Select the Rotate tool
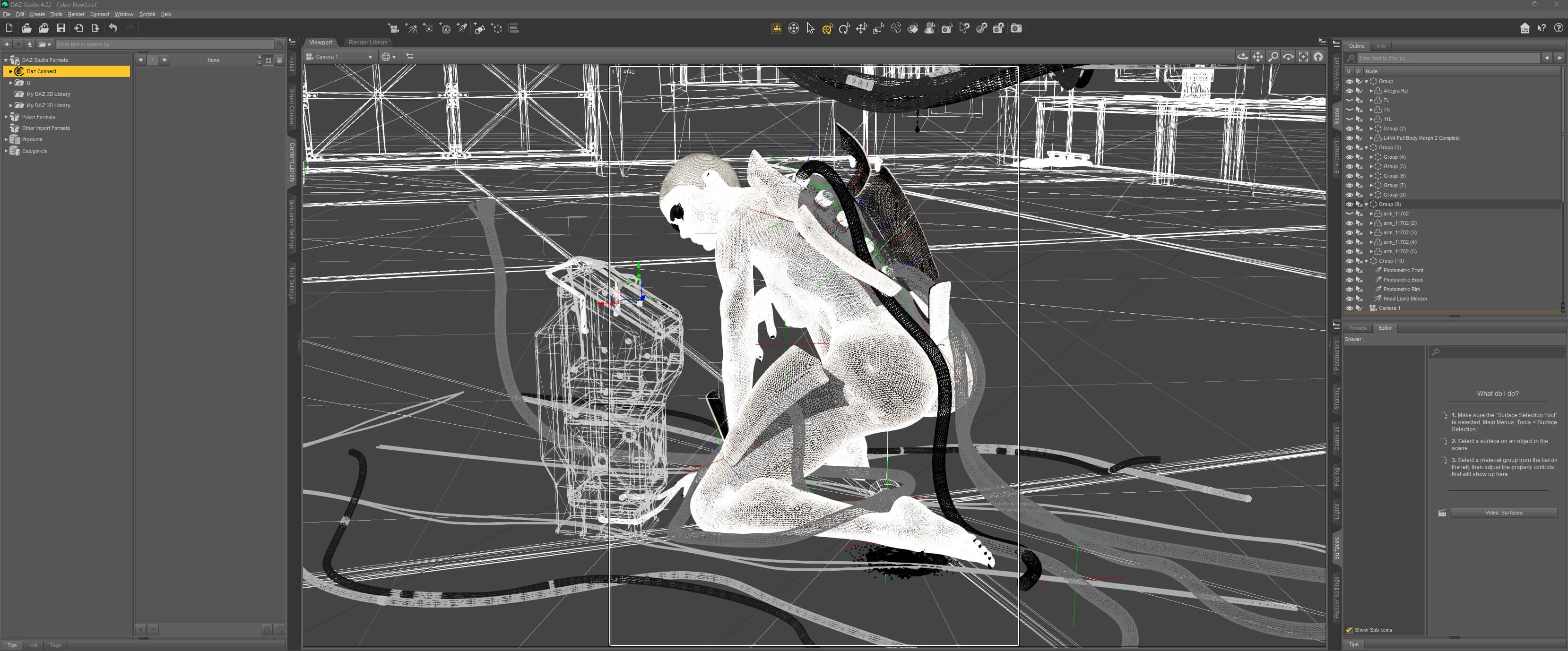This screenshot has height=651, width=1568. [844, 28]
